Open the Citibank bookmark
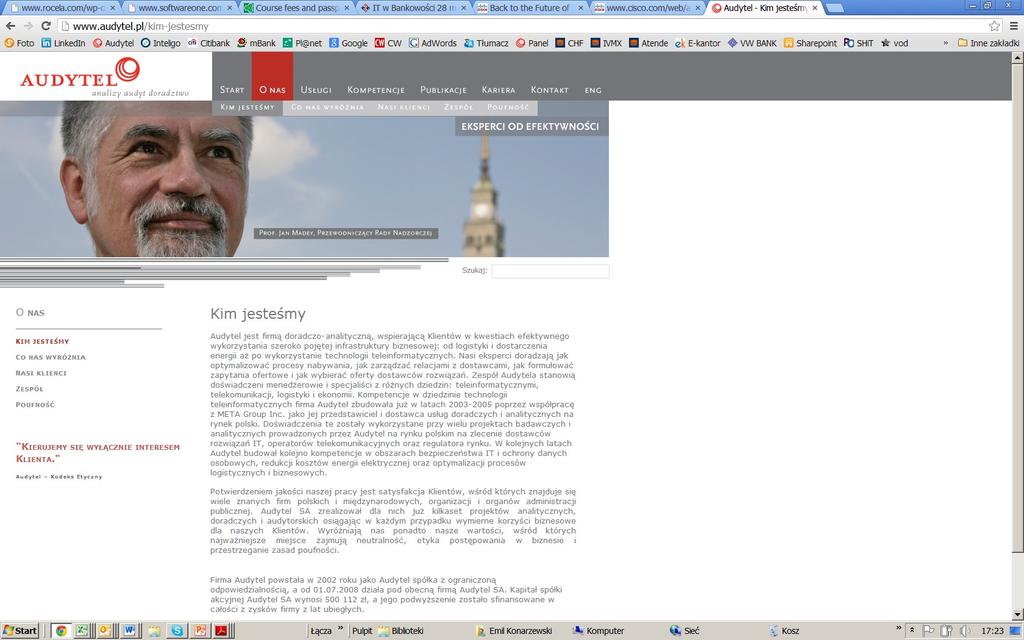The width and height of the screenshot is (1024, 640). (209, 43)
